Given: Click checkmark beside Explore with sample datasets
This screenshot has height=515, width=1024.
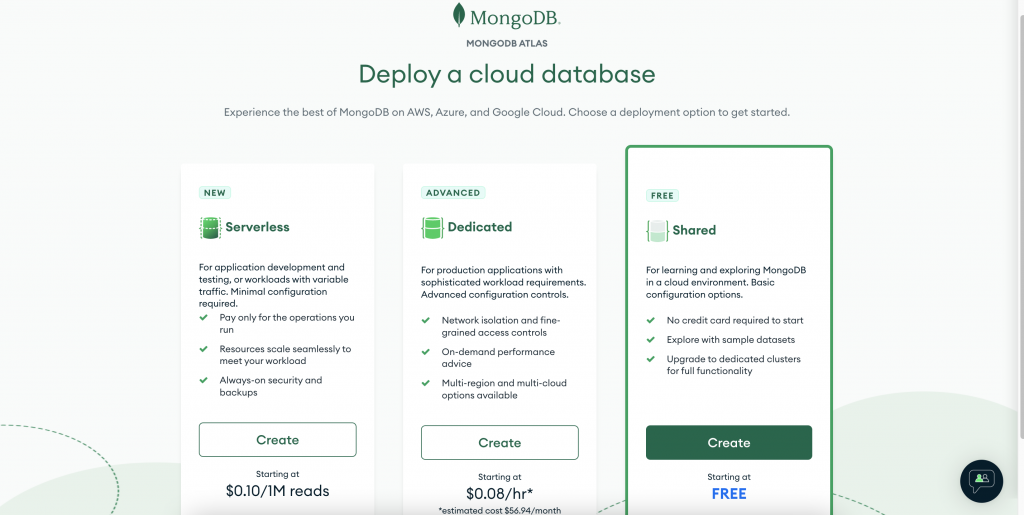Looking at the screenshot, I should coord(650,339).
